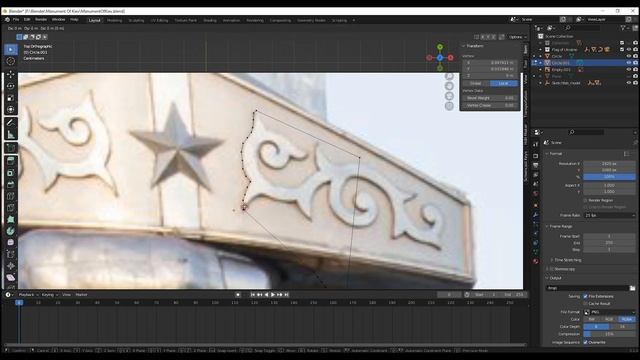This screenshot has width=640, height=360.
Task: Toggle File Extensions checkbox
Action: 585,296
